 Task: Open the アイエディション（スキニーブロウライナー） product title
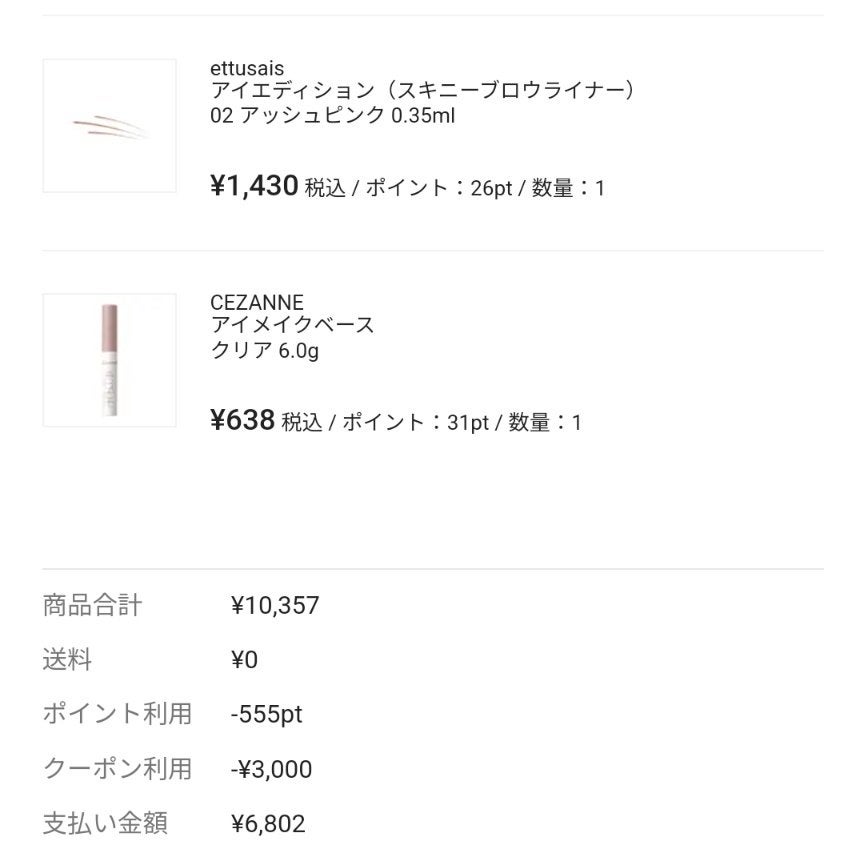pyautogui.click(x=423, y=91)
